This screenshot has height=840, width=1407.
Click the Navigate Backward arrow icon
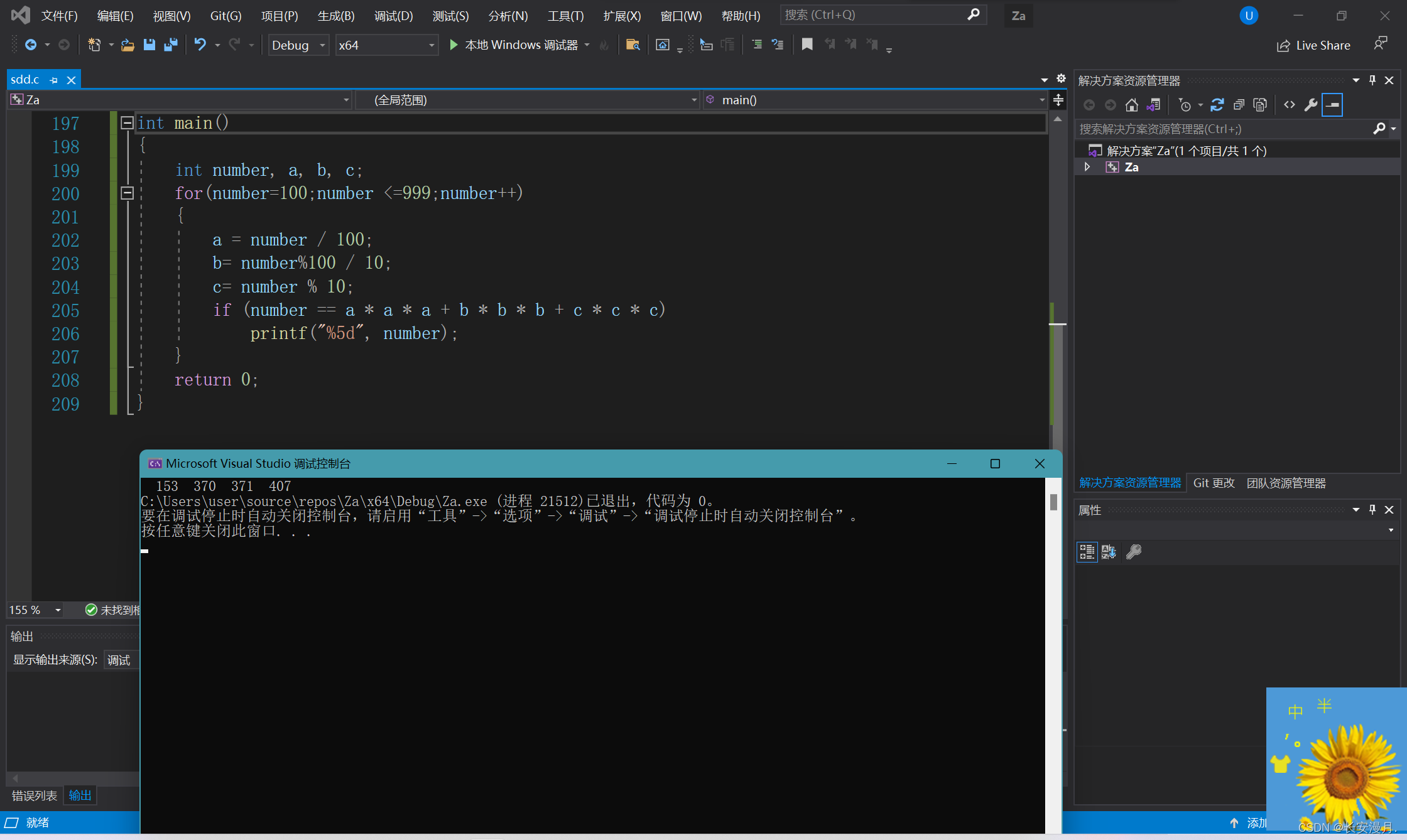tap(30, 45)
